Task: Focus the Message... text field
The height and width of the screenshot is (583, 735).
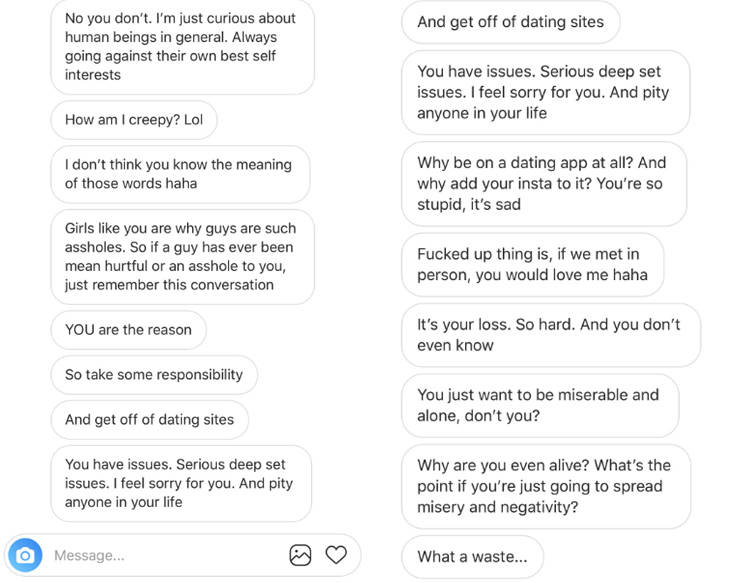Action: coord(166,555)
